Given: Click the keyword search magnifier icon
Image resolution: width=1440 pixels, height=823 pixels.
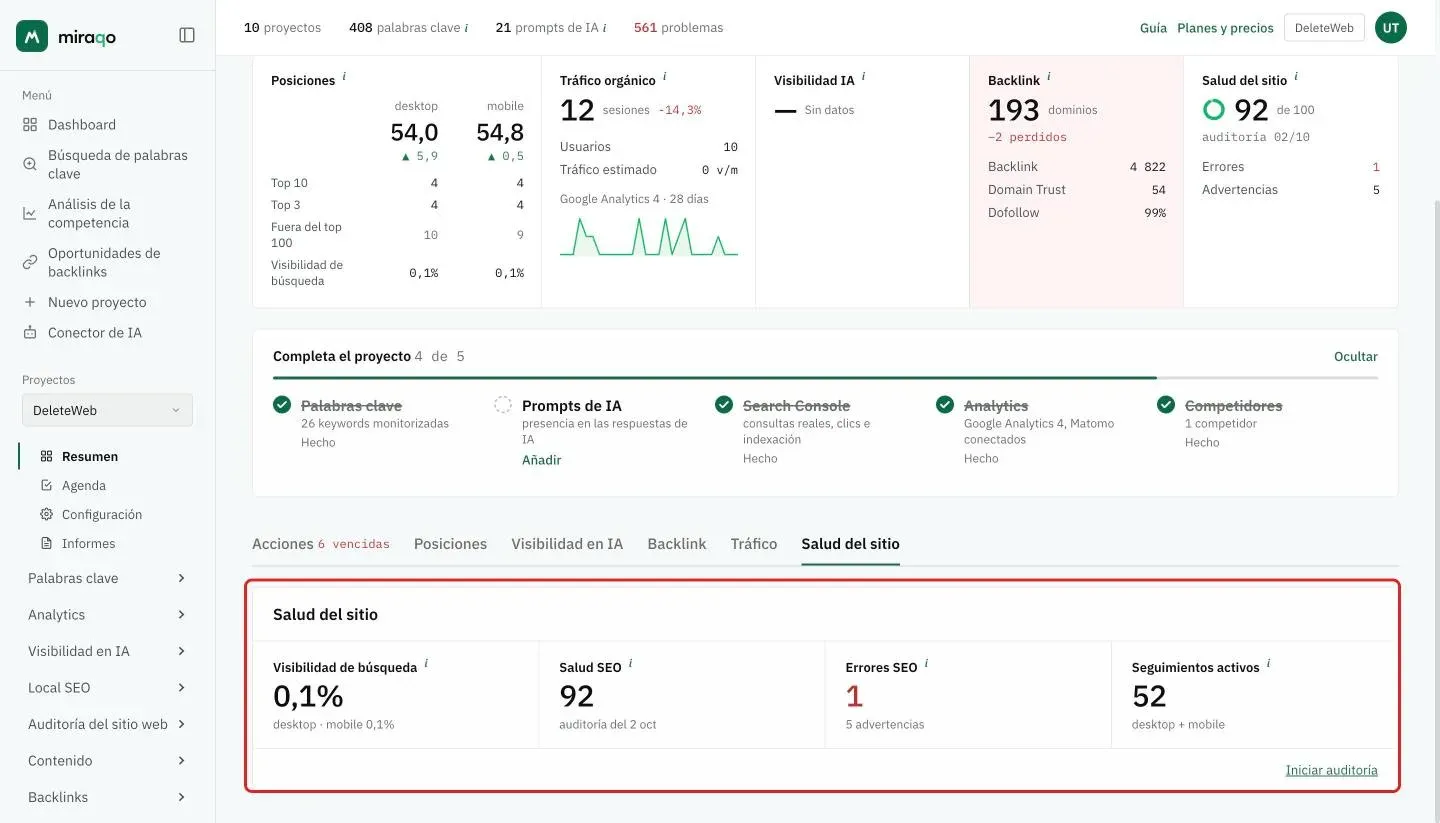Looking at the screenshot, I should [30, 164].
